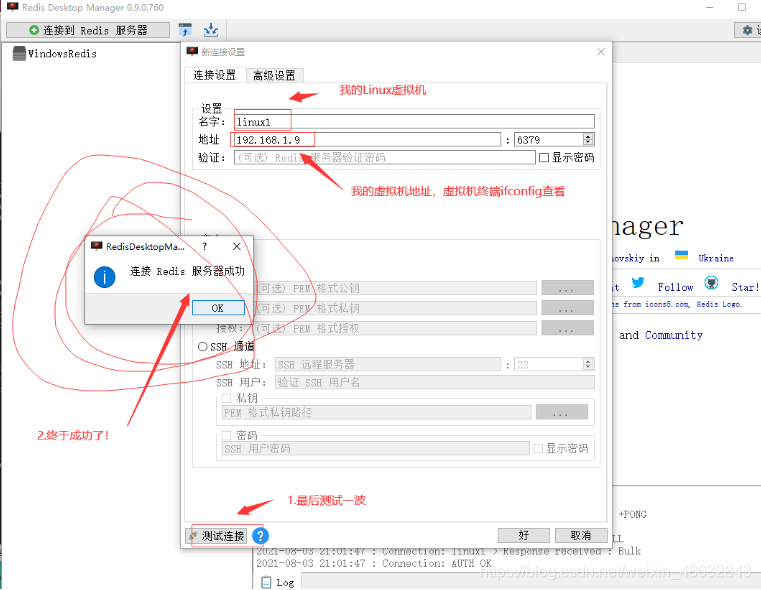Open the settings gear button at top right

click(747, 30)
